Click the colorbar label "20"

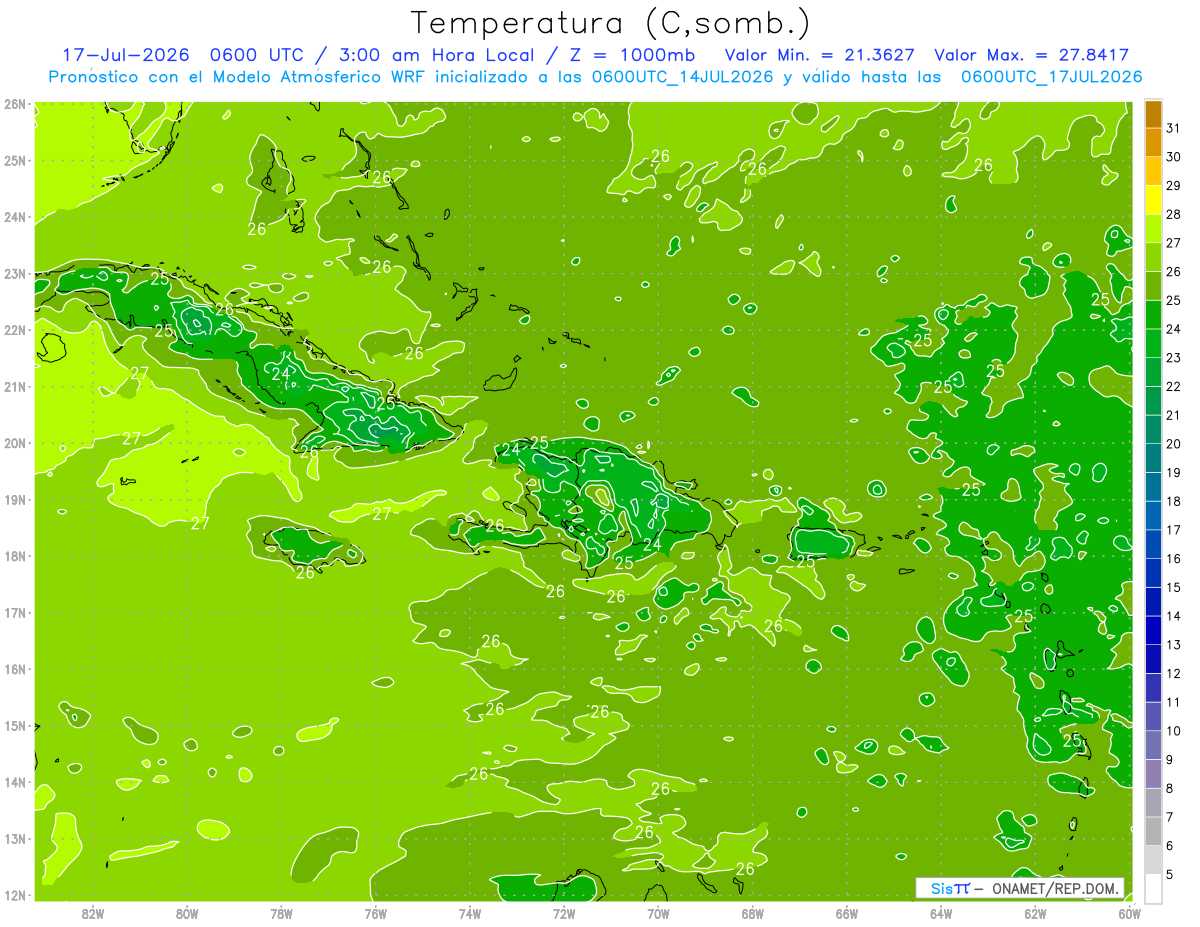1173,444
